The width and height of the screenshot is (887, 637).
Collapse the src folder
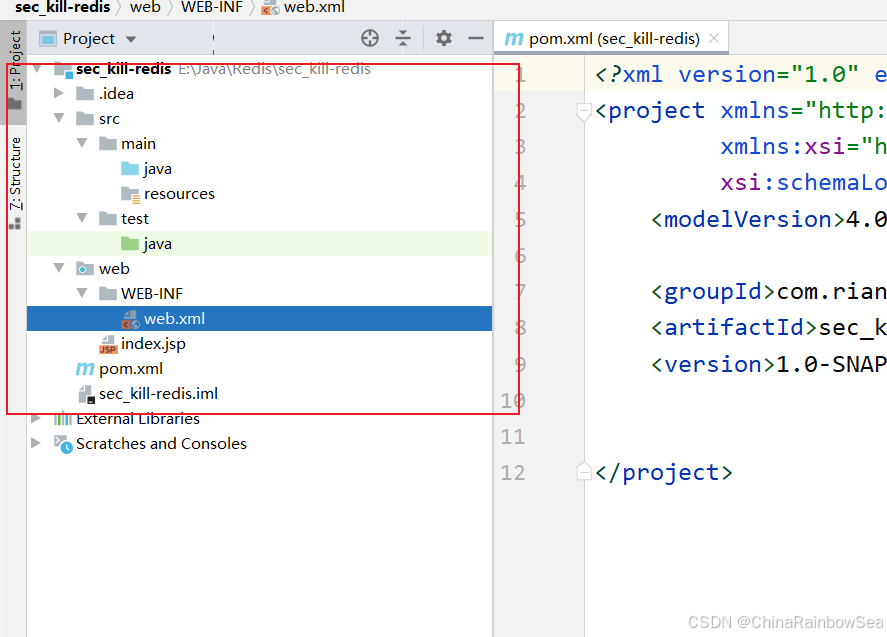[60, 119]
